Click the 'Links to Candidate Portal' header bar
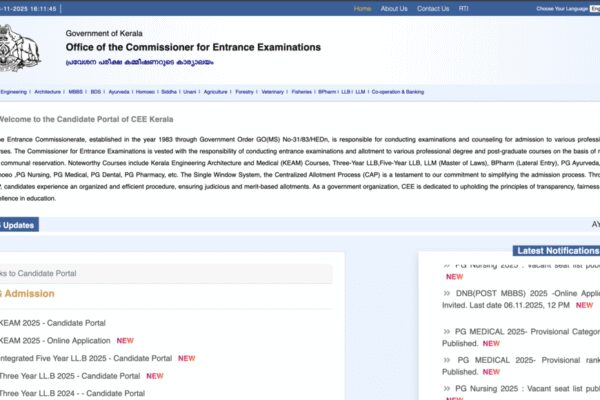 coord(166,274)
